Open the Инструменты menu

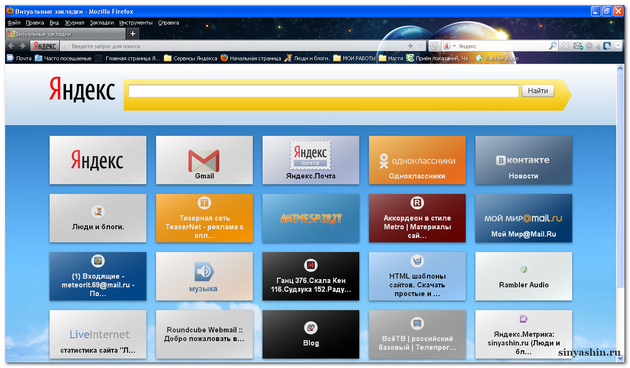[136, 22]
